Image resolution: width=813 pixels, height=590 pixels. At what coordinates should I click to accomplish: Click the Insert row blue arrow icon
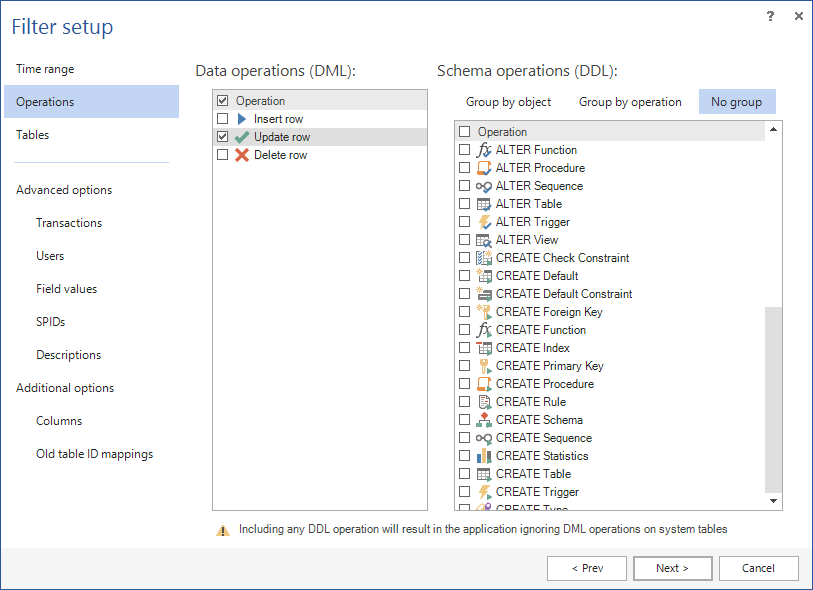241,119
